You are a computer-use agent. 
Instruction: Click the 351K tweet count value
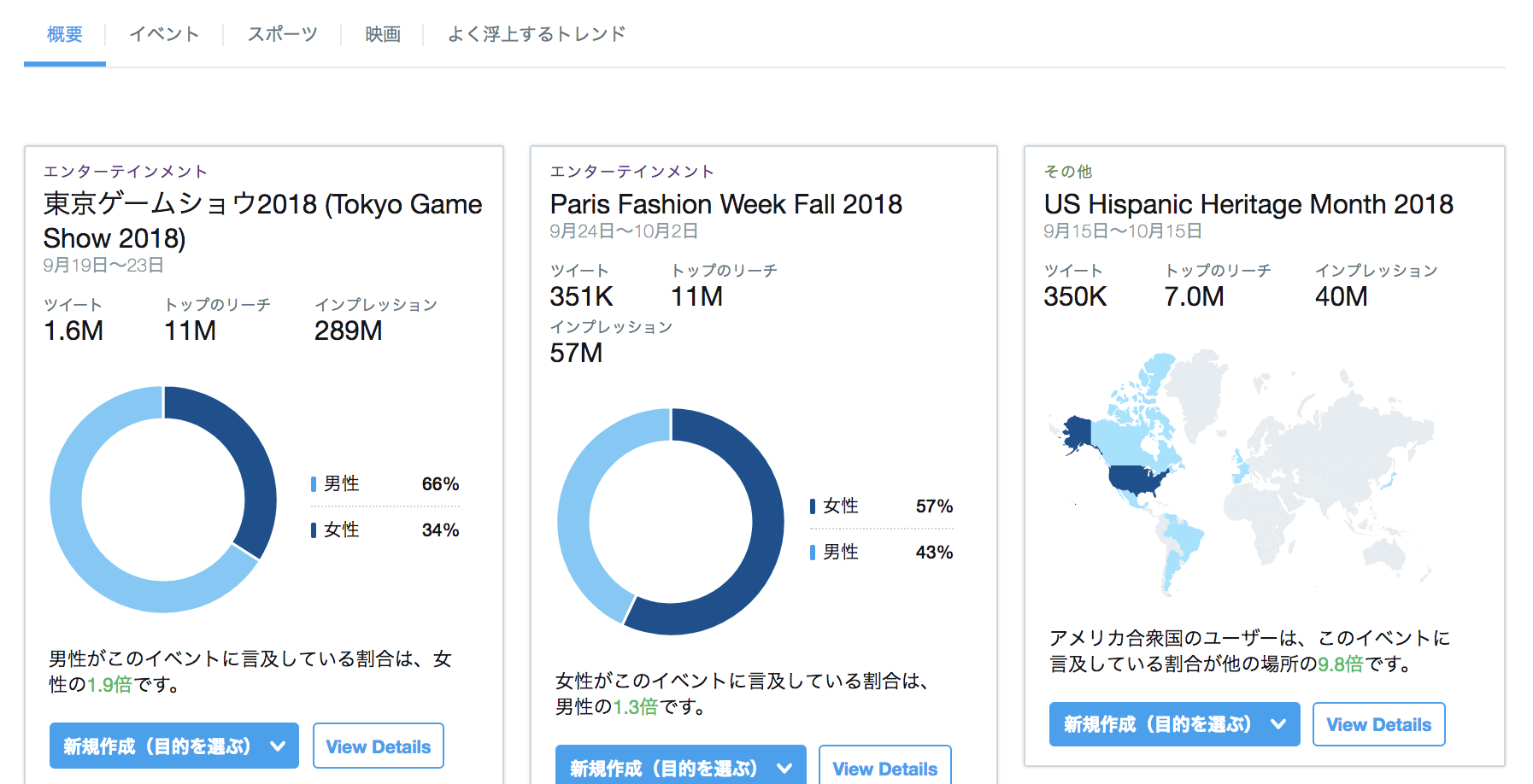(x=581, y=296)
